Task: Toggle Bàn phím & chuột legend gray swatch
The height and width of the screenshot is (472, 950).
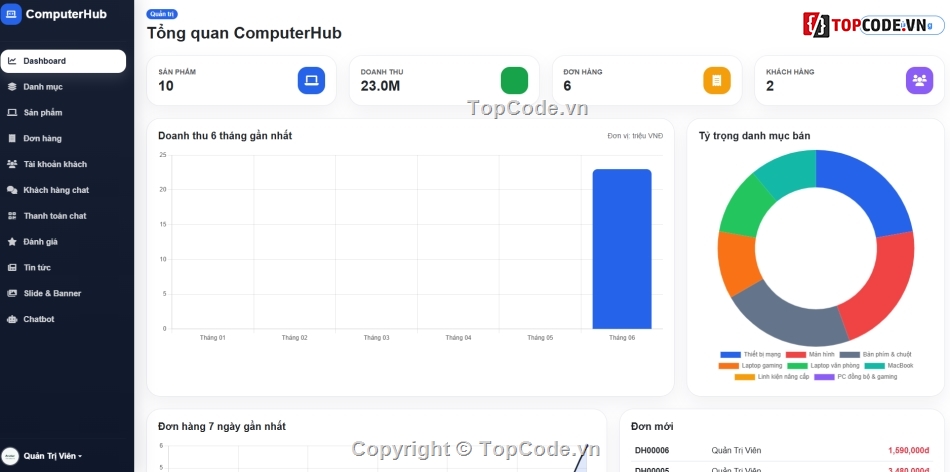Action: click(x=849, y=354)
